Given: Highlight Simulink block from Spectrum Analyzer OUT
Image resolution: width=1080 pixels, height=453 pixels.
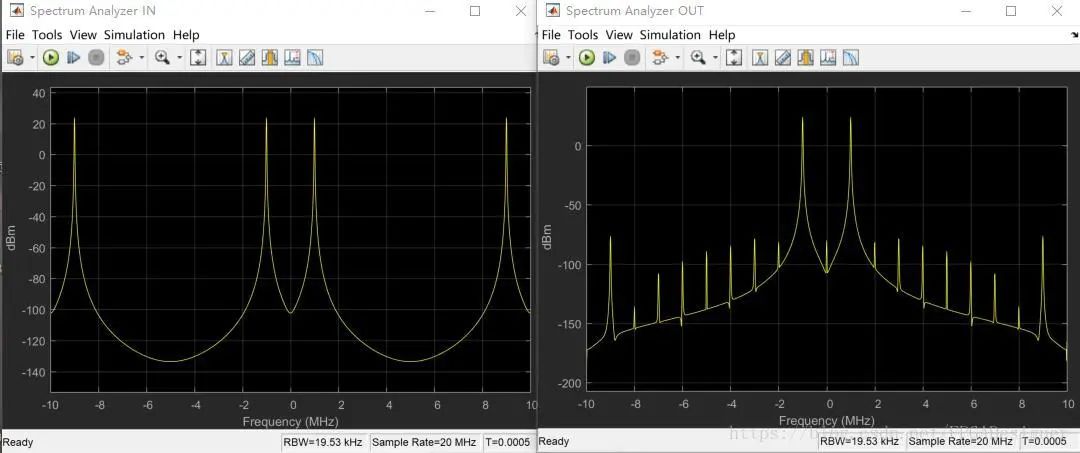Looking at the screenshot, I should point(660,58).
